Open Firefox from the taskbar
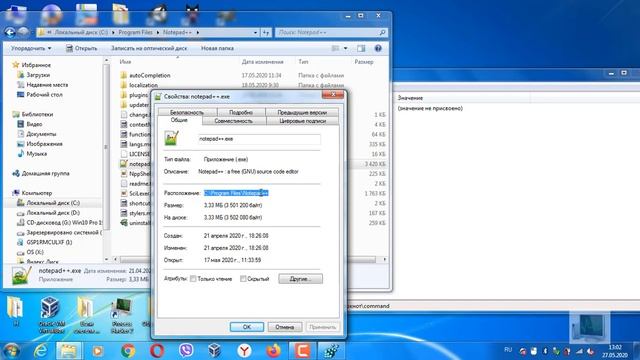Screen dimensions: 640x360 273,351
